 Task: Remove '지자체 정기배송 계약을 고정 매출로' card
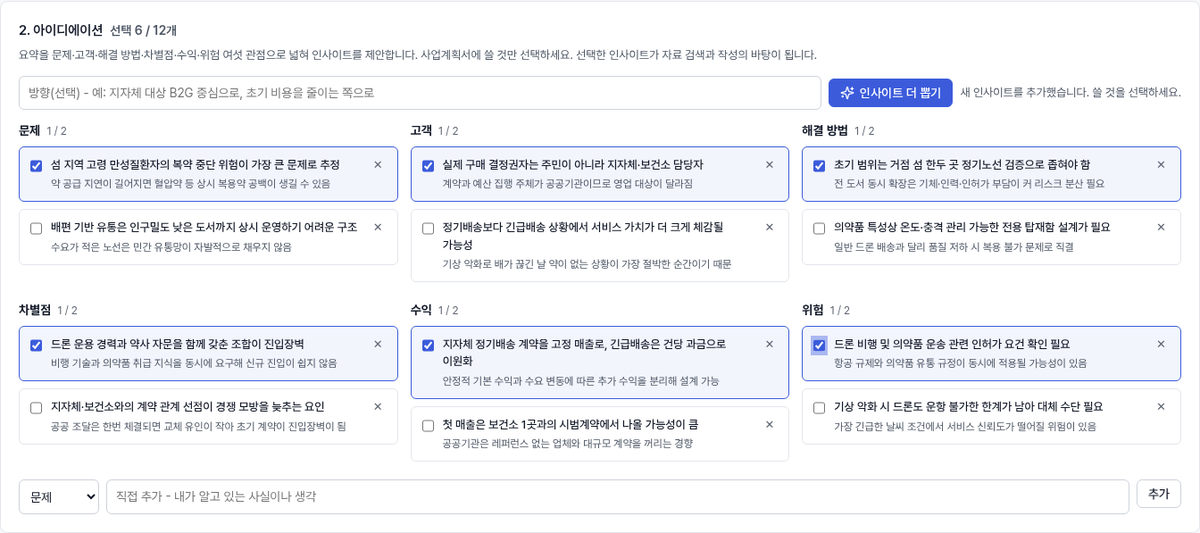point(769,344)
